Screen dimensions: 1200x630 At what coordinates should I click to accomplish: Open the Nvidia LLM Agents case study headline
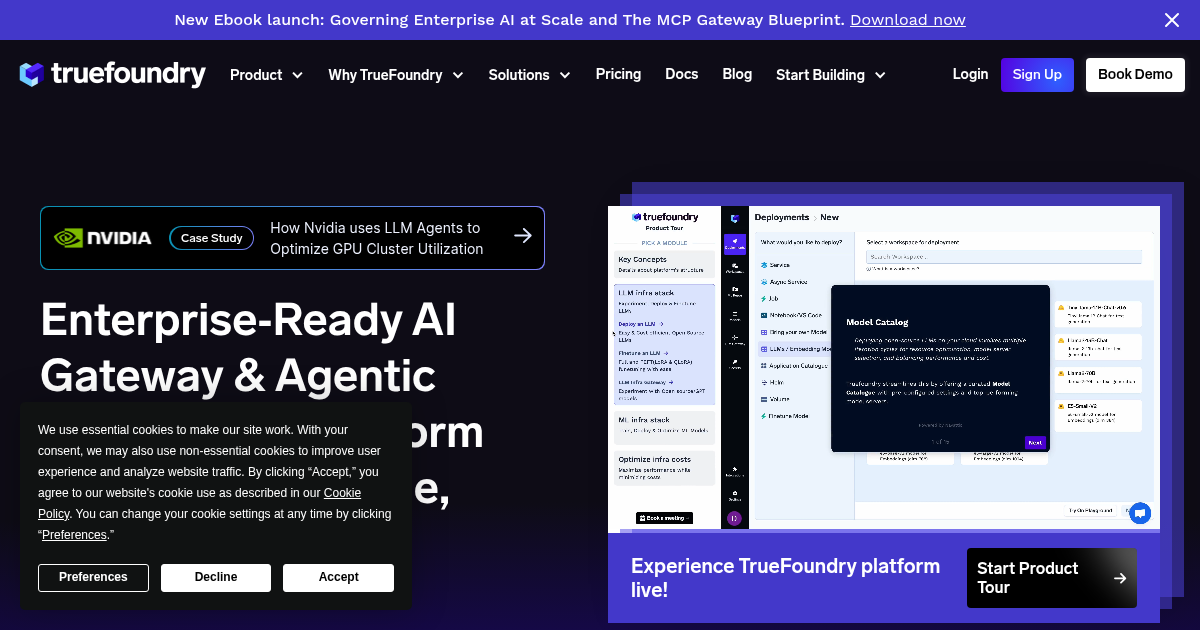(x=377, y=238)
